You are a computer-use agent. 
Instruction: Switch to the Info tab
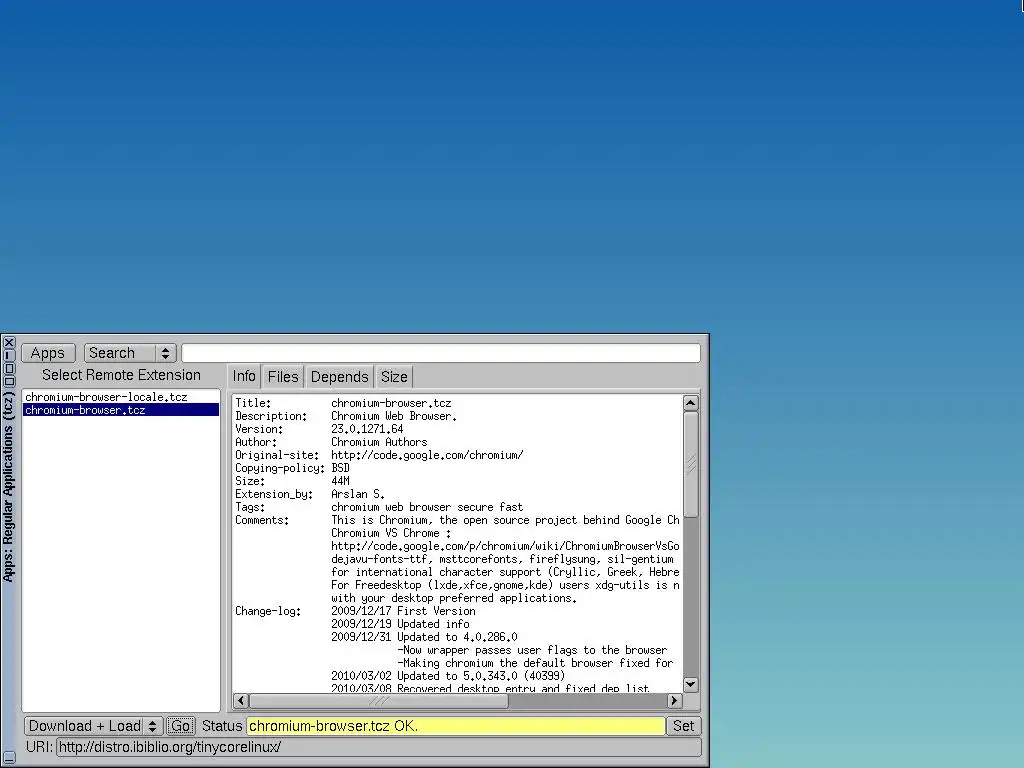pyautogui.click(x=244, y=377)
